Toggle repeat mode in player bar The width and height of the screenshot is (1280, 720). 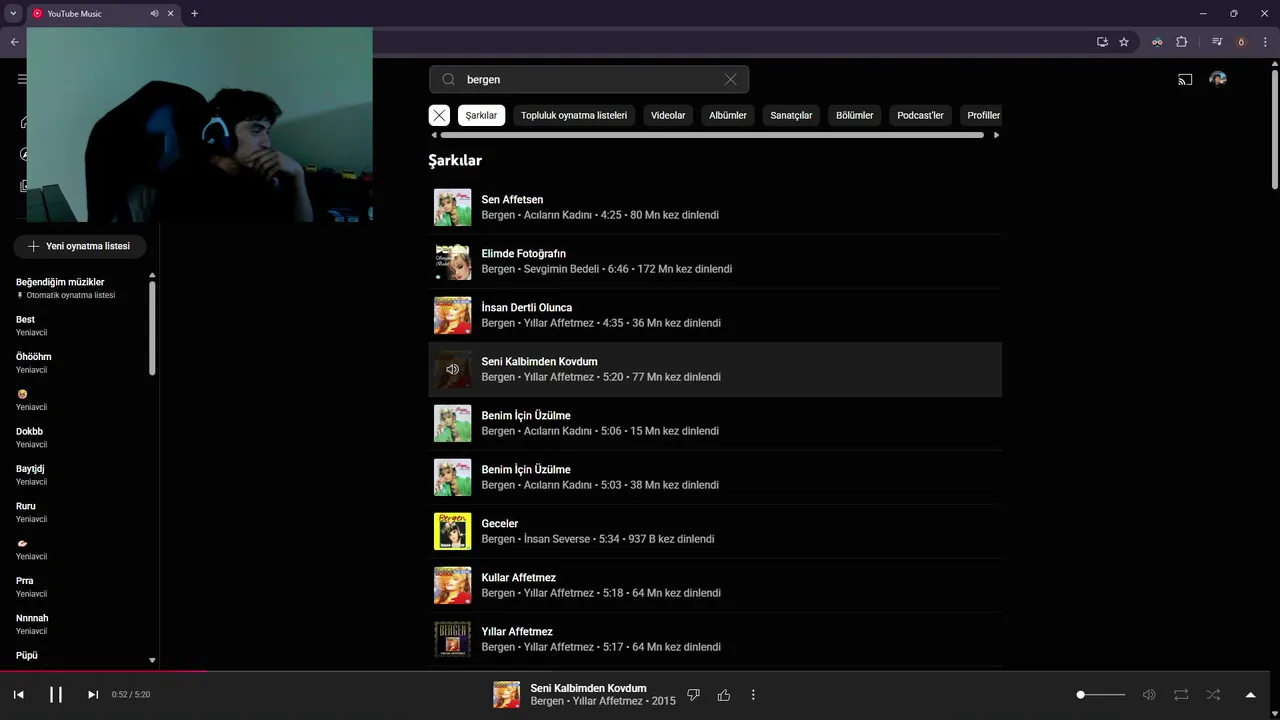pos(1181,694)
